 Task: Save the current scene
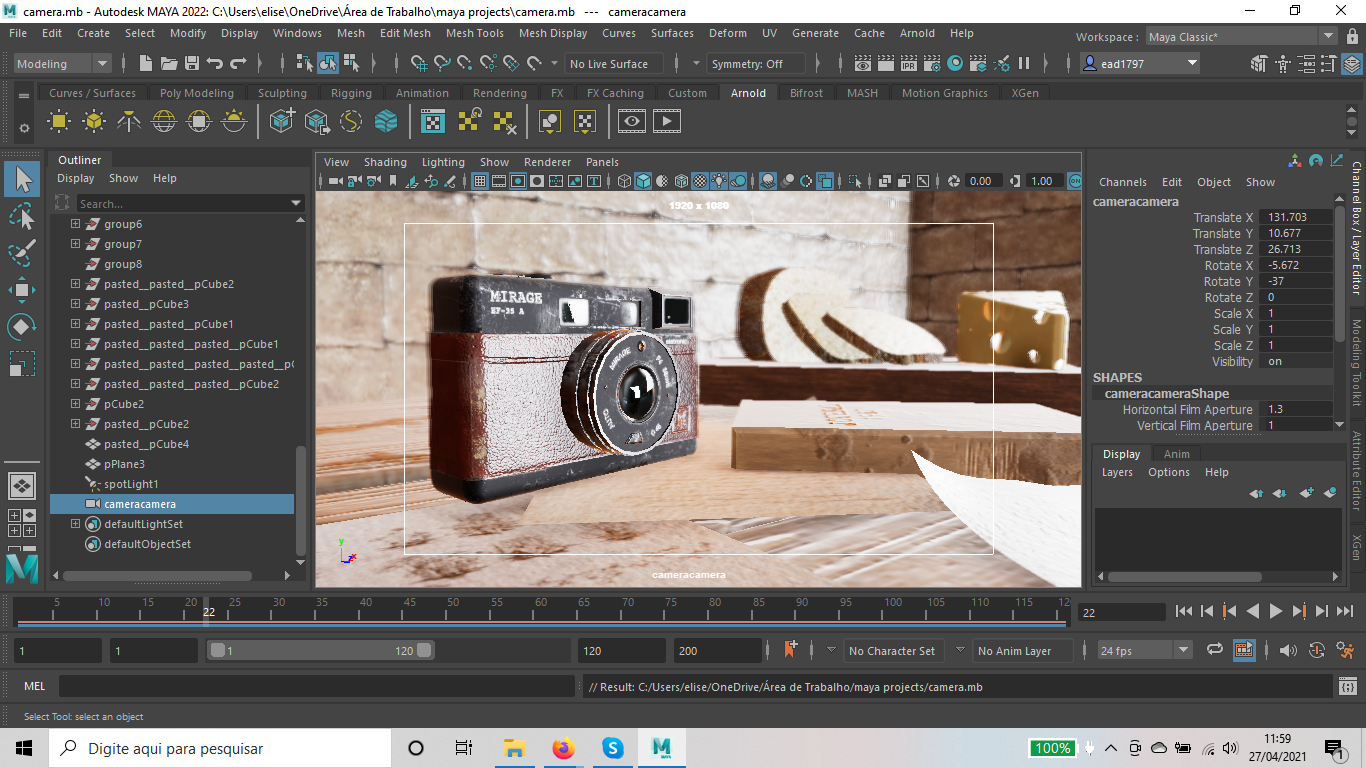[x=192, y=64]
